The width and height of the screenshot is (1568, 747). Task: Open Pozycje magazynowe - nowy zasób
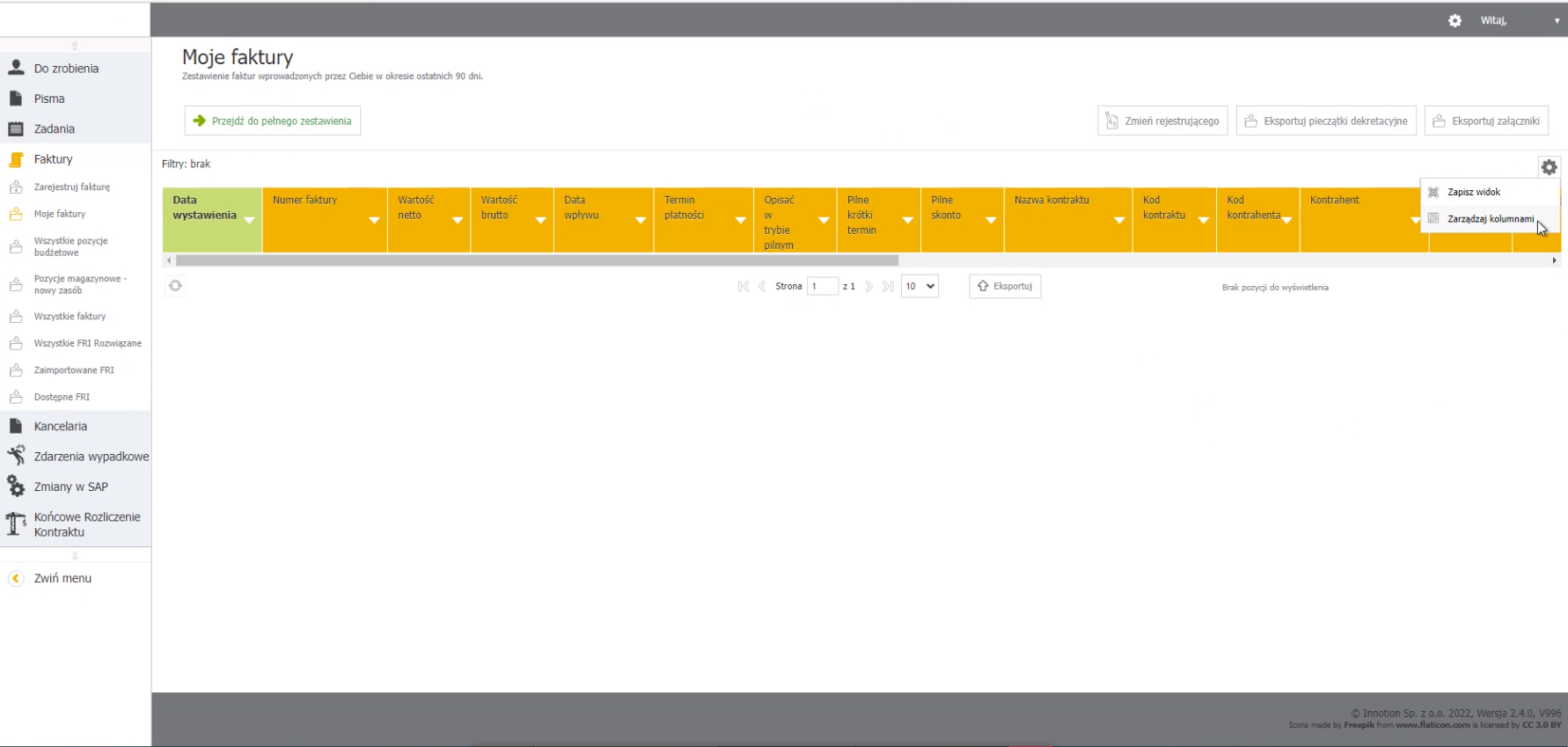(x=80, y=284)
